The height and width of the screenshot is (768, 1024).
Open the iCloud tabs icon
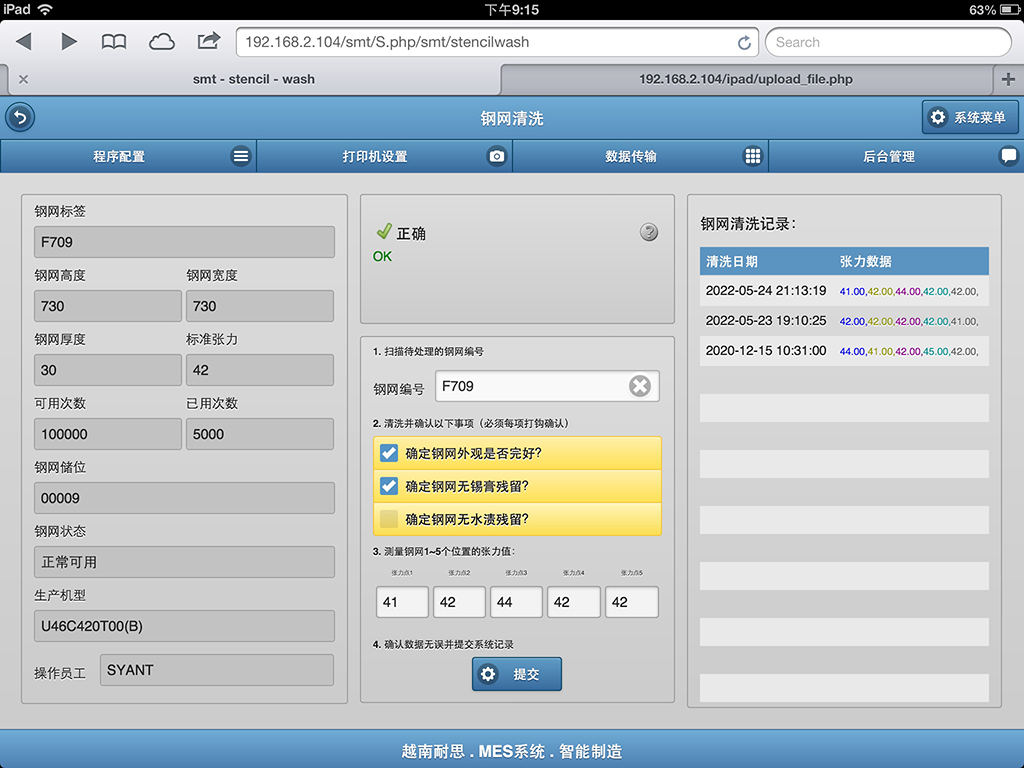tap(161, 42)
